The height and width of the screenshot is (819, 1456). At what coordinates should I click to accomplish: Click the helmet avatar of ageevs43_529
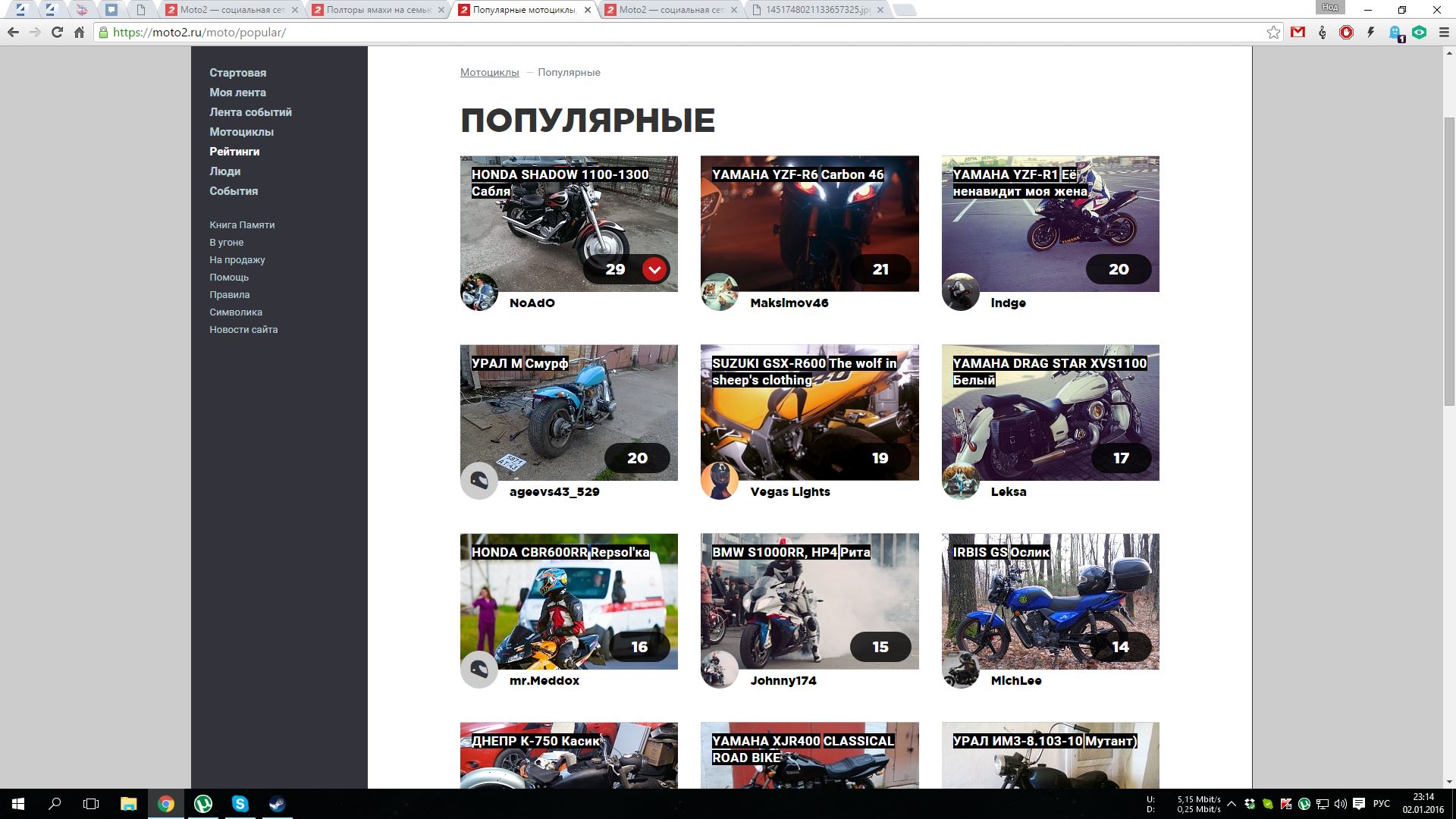click(479, 481)
